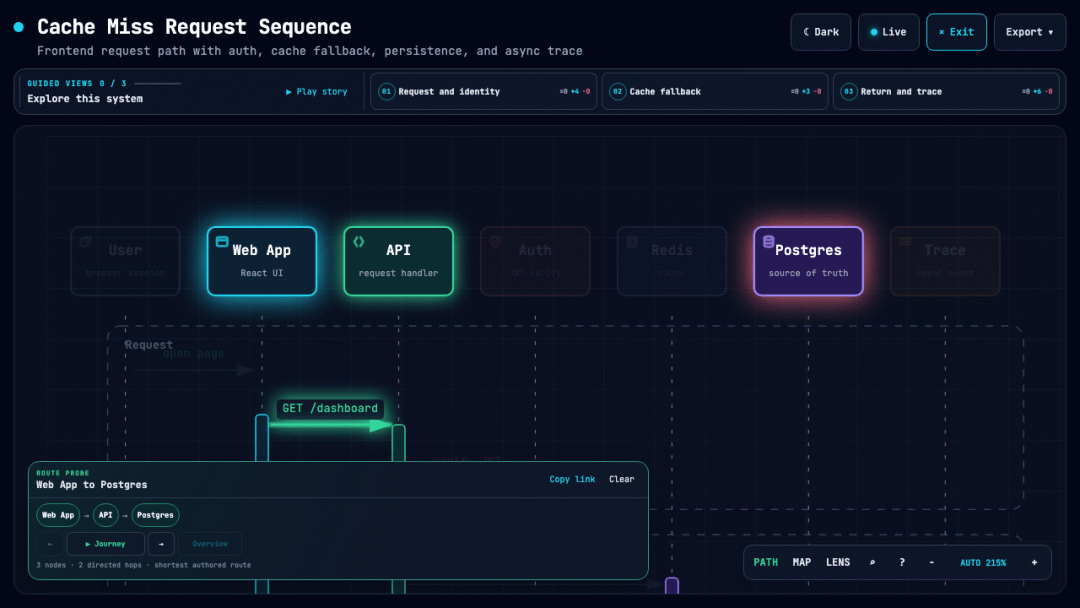
Task: Select the faded Trace node card
Action: [x=945, y=261]
